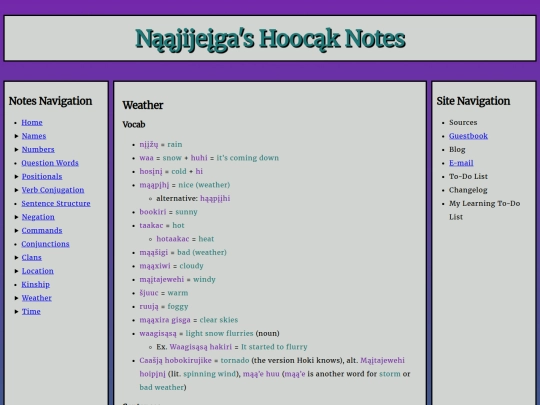The width and height of the screenshot is (540, 405).
Task: Click the E-mail link
Action: 461,163
